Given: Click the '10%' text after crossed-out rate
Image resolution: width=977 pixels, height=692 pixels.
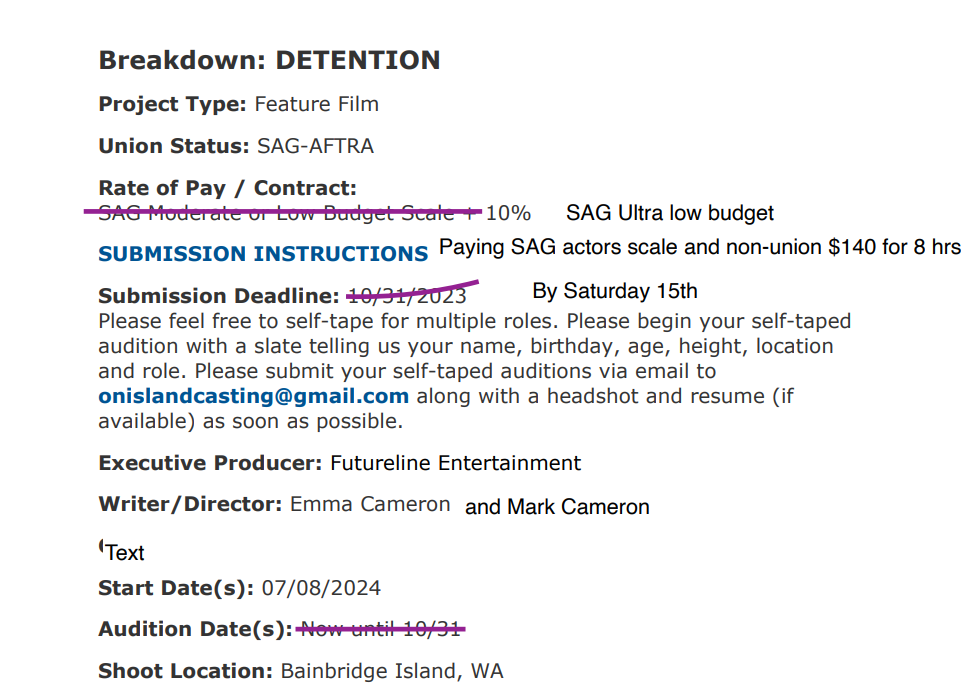Looking at the screenshot, I should (x=508, y=213).
